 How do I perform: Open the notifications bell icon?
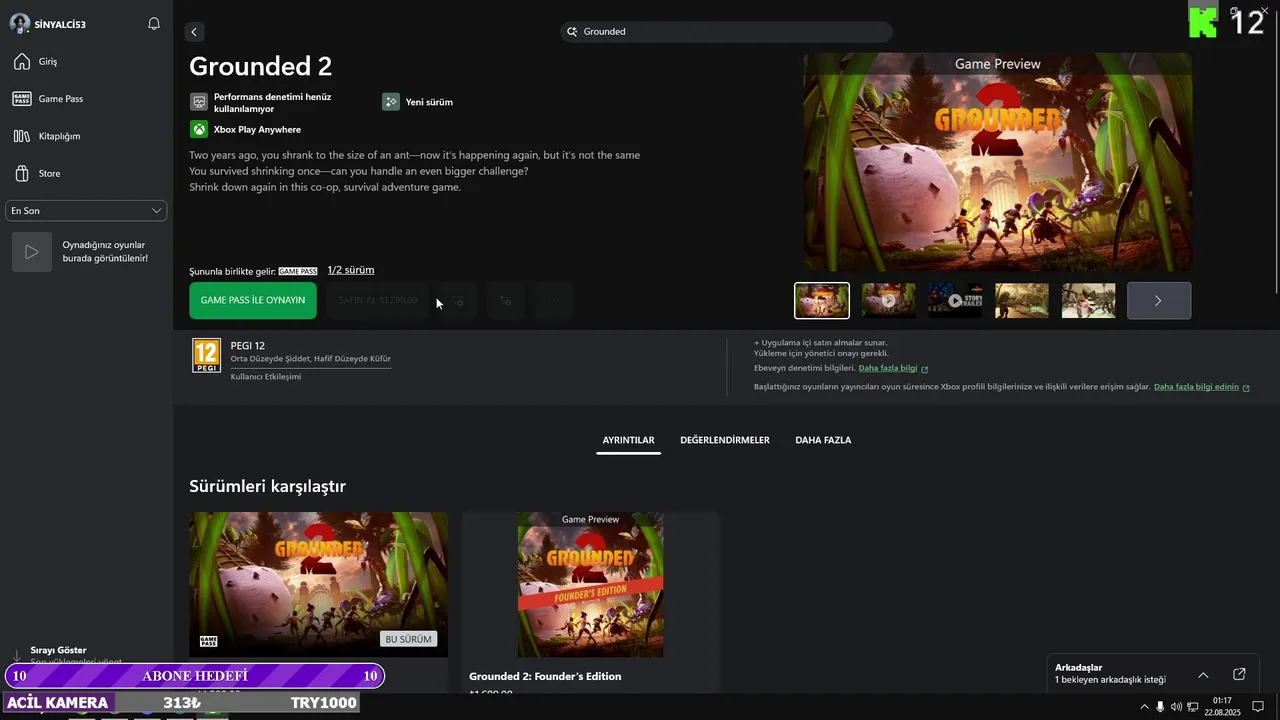coord(154,24)
